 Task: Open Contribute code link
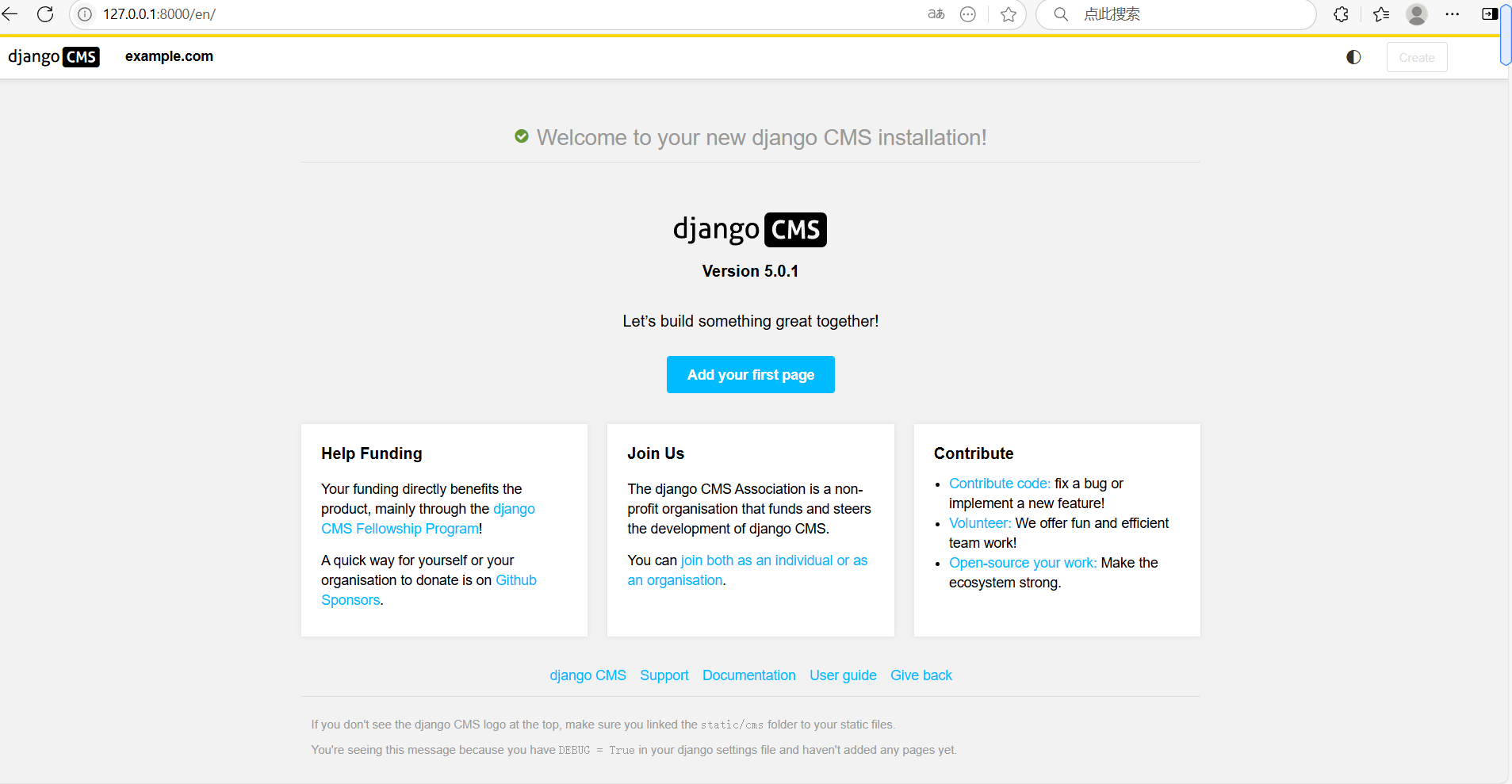[1000, 484]
